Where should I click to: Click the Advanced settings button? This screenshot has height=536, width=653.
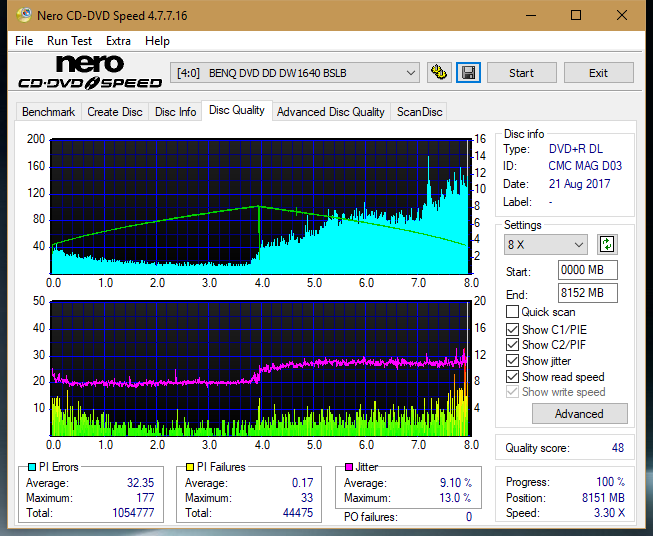pos(579,414)
